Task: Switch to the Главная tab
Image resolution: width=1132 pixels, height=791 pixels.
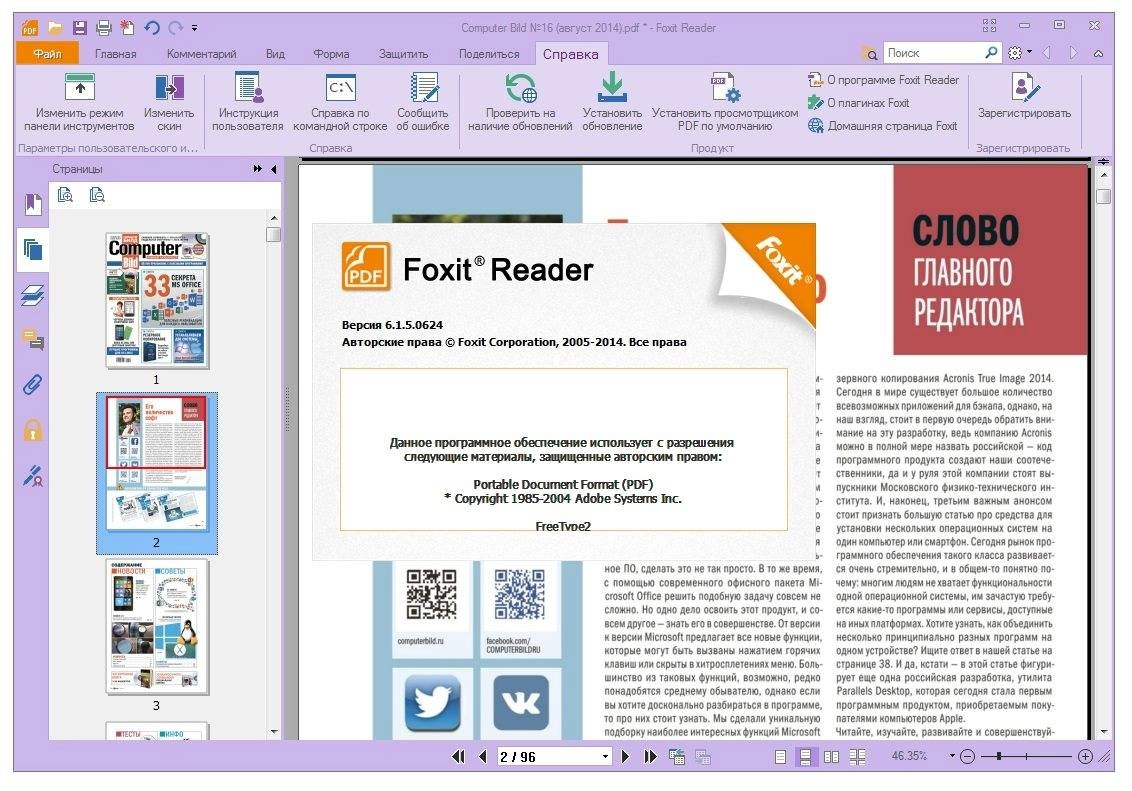Action: point(116,53)
